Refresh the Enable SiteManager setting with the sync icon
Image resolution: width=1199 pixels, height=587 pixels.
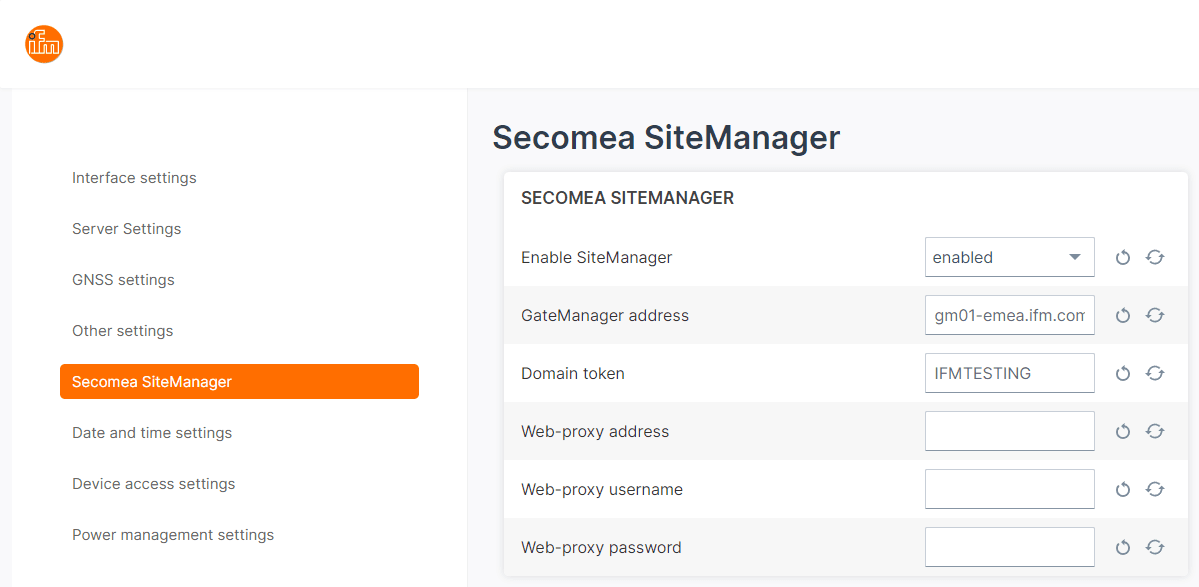[x=1155, y=258]
